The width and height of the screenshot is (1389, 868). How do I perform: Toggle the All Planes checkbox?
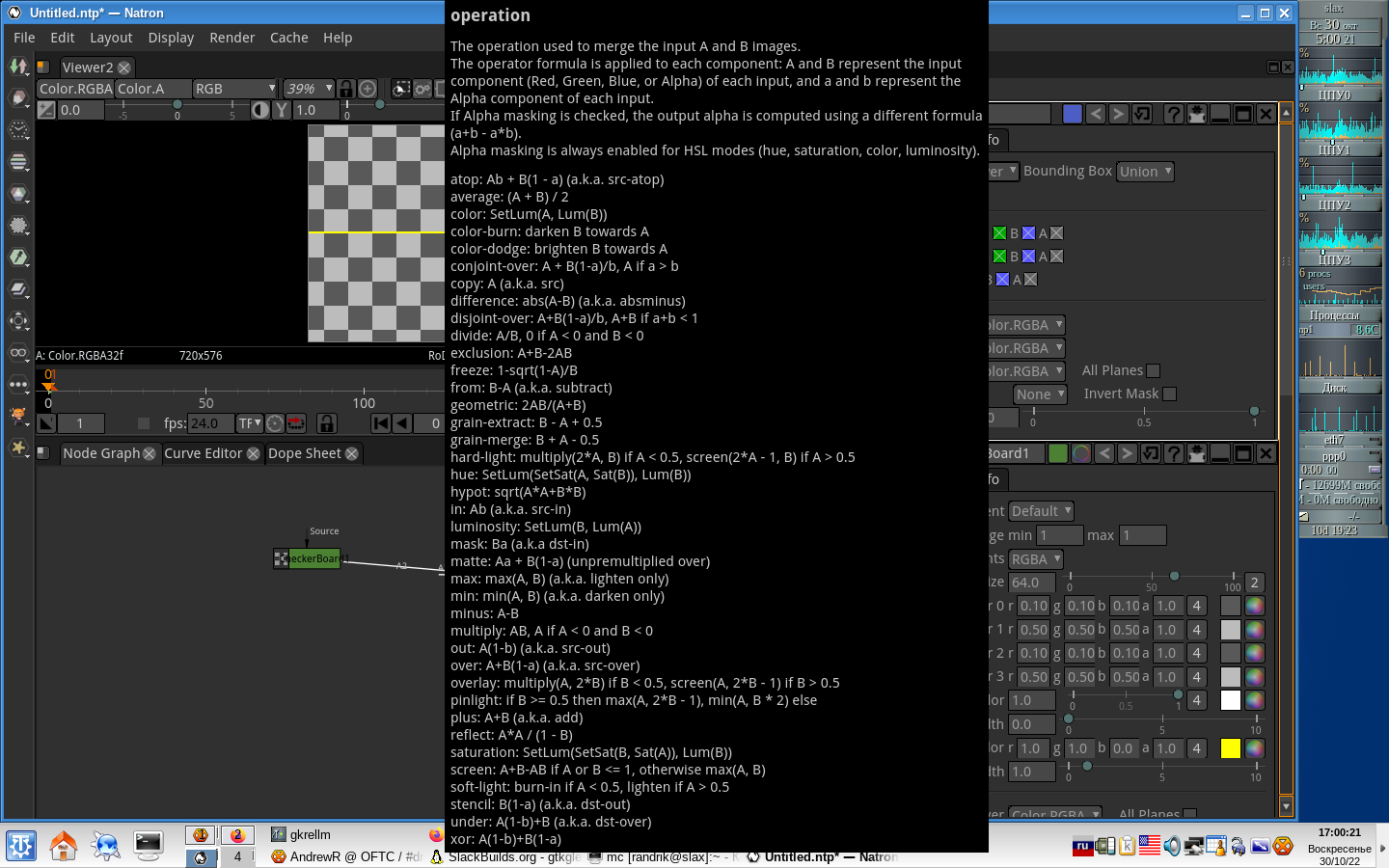click(1153, 370)
